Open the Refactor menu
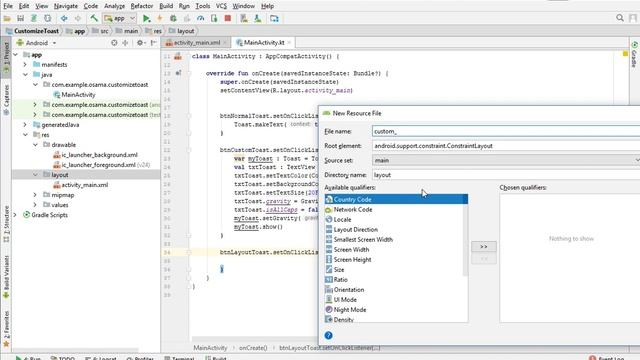The width and height of the screenshot is (640, 360). point(142,6)
